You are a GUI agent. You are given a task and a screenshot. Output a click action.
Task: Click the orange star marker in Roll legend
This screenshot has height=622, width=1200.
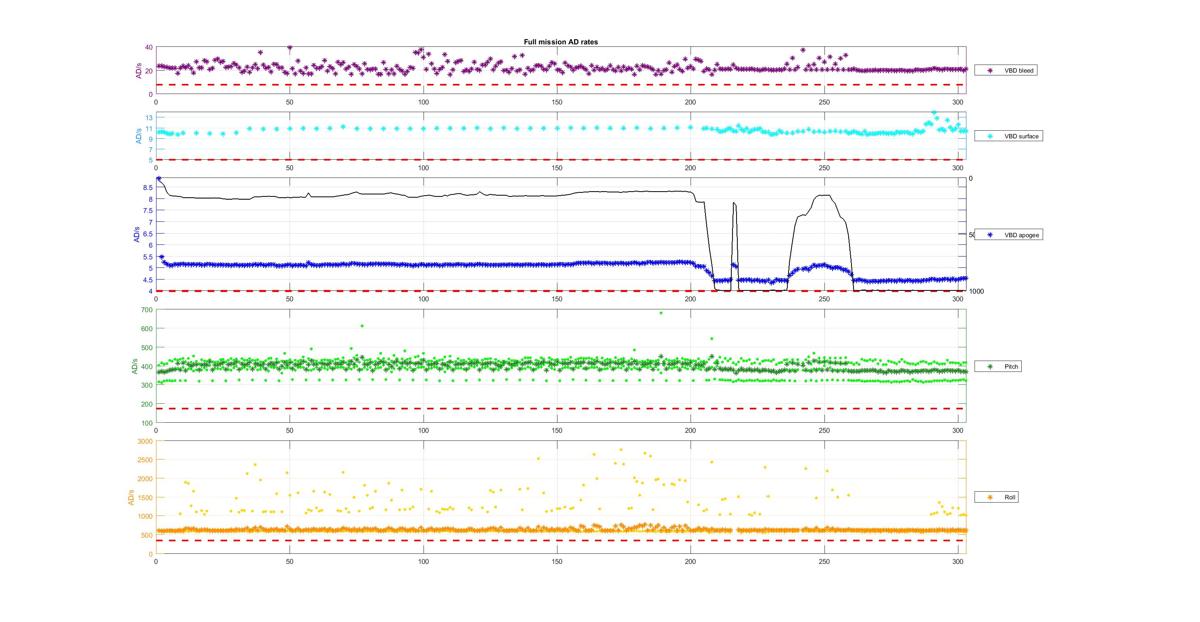point(990,497)
